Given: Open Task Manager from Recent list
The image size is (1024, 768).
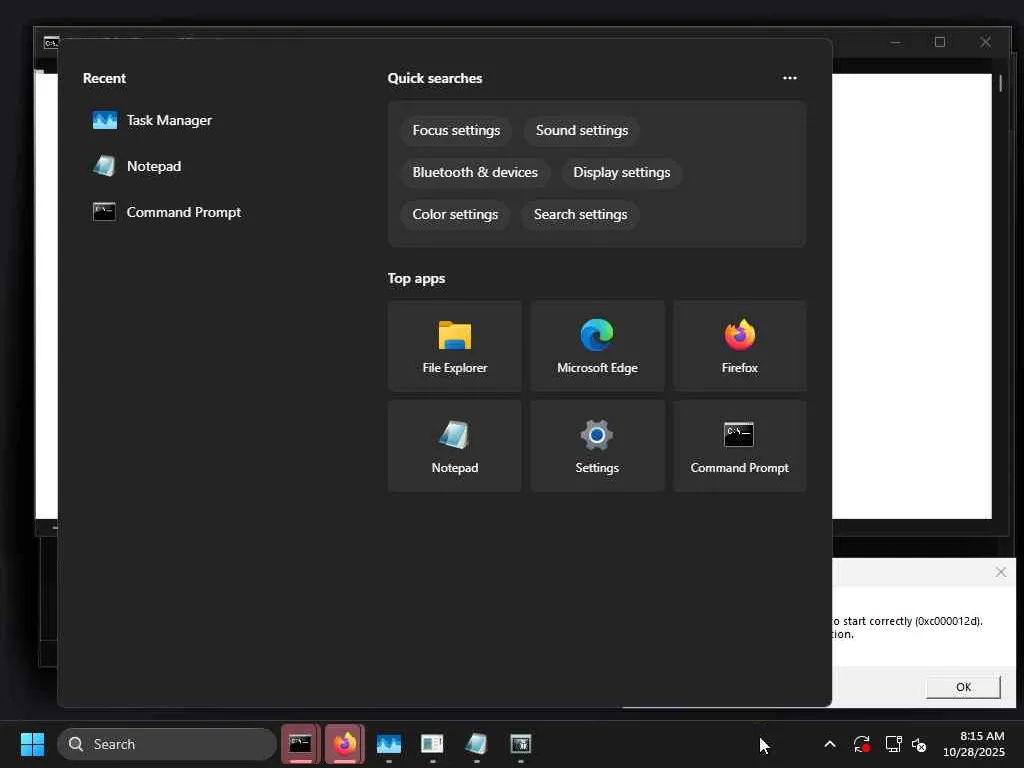Looking at the screenshot, I should pos(153,120).
